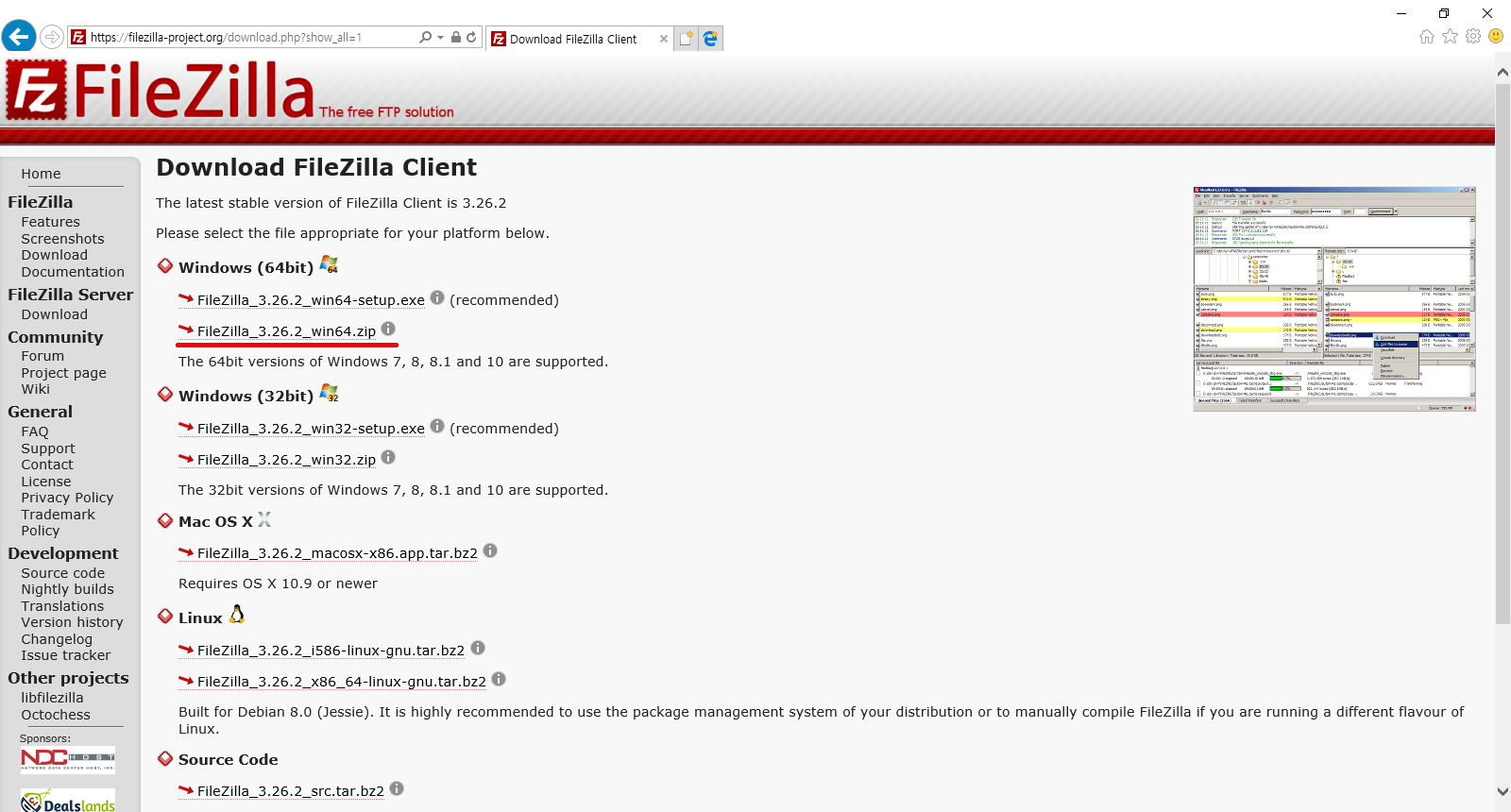1511x812 pixels.
Task: Open the Forum sidebar link
Action: [42, 356]
